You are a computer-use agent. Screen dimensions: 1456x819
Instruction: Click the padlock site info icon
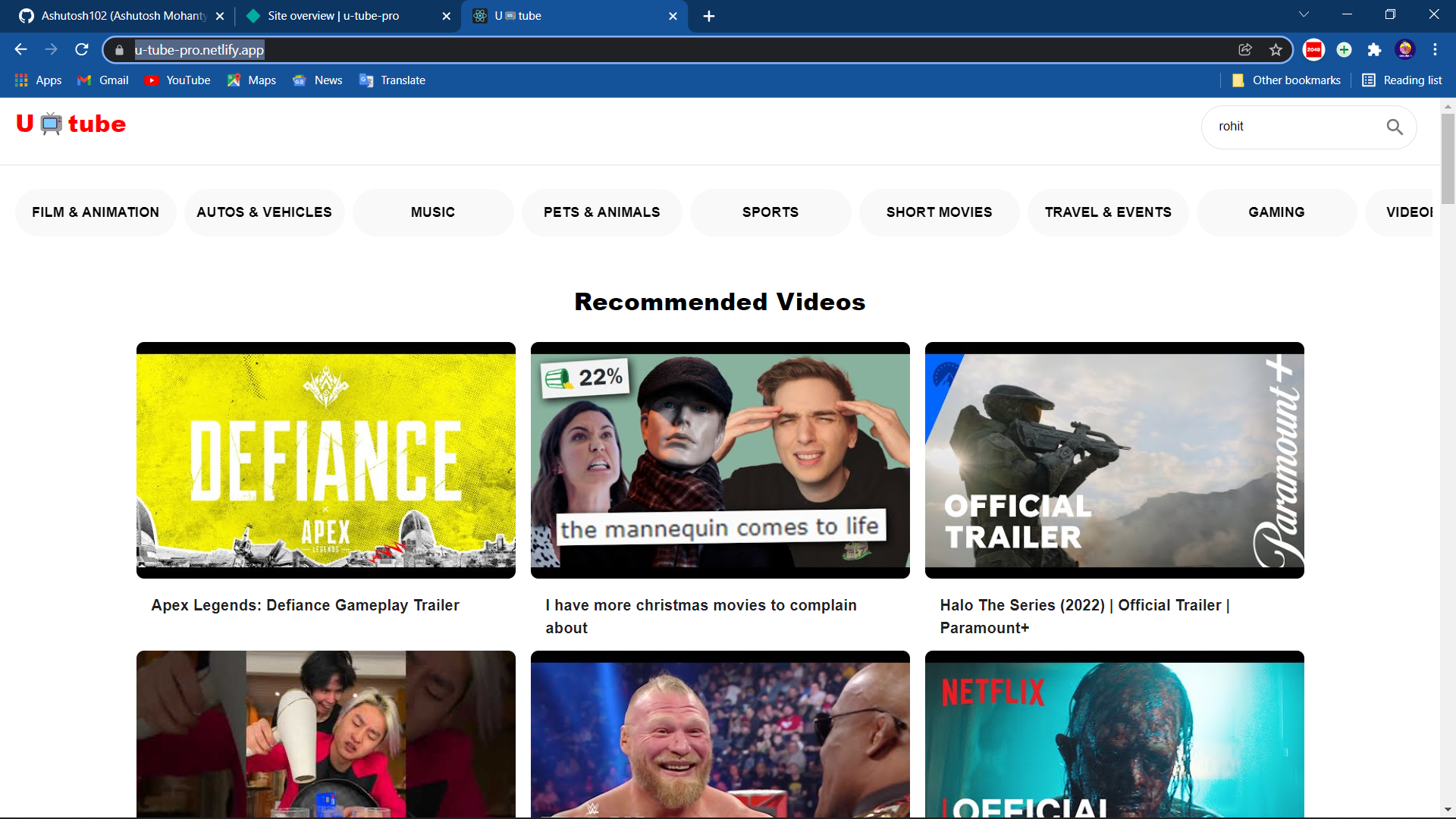tap(119, 50)
